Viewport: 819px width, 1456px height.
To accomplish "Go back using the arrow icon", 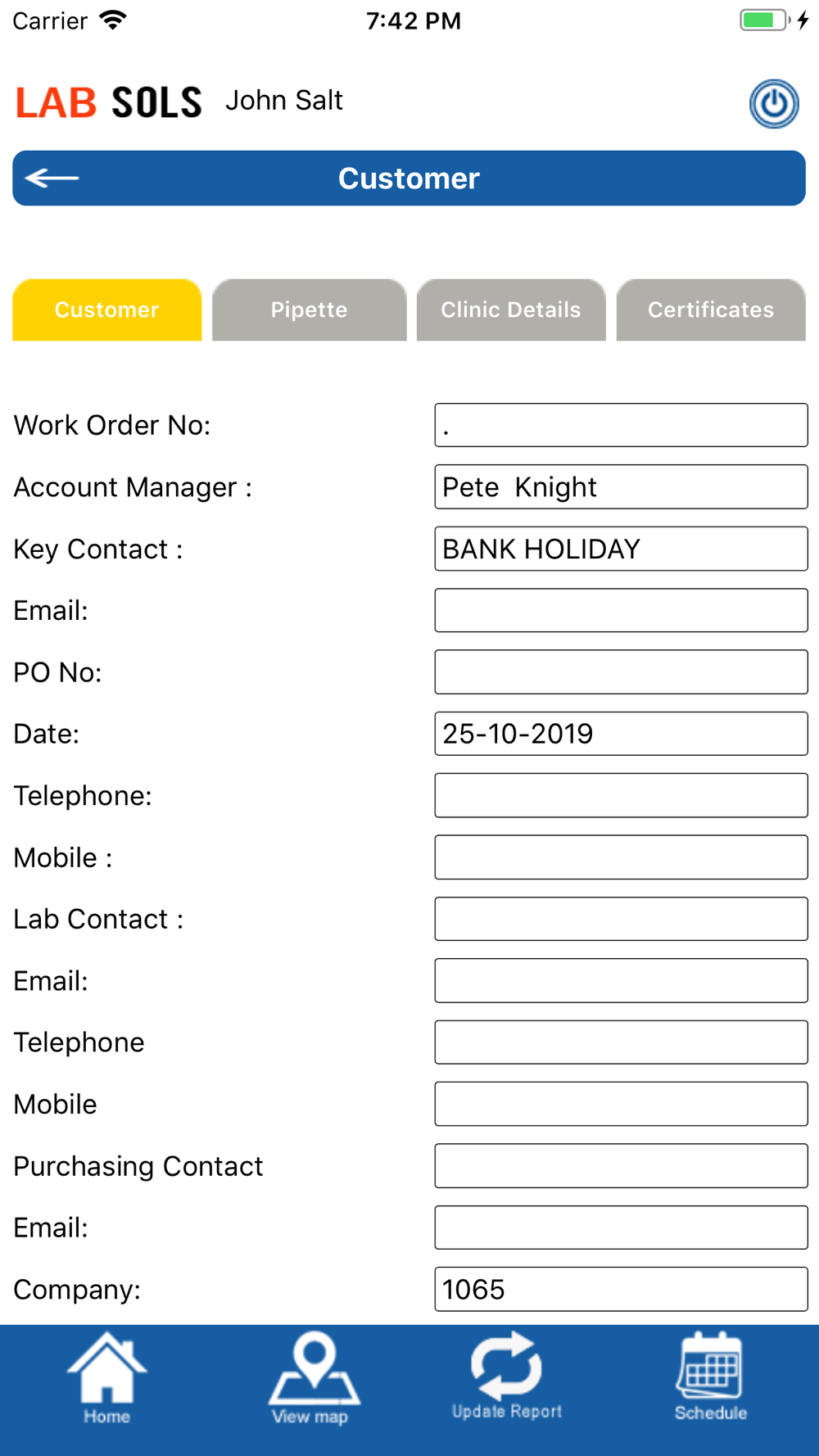I will click(x=52, y=178).
